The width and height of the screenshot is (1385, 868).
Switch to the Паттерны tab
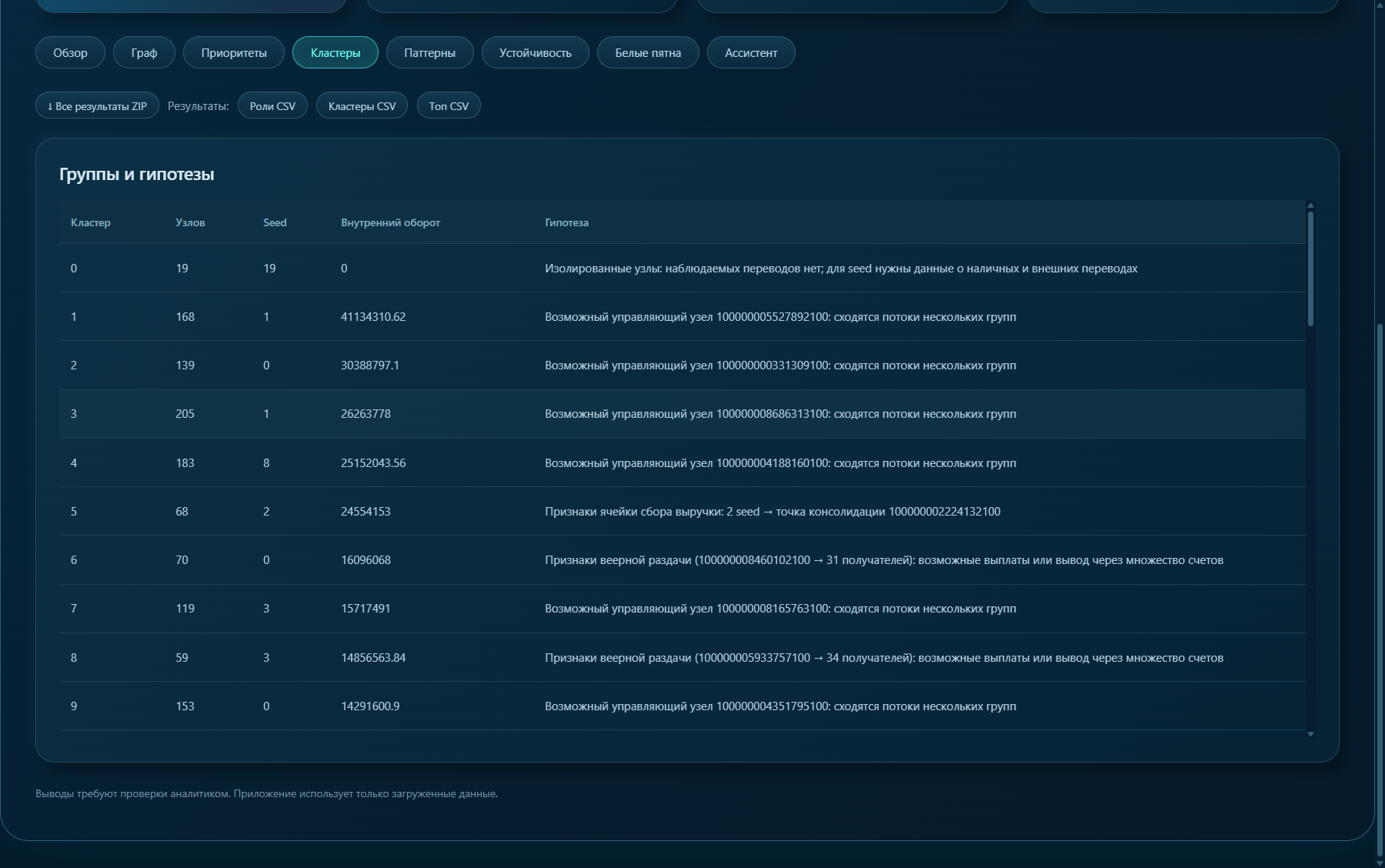[429, 52]
